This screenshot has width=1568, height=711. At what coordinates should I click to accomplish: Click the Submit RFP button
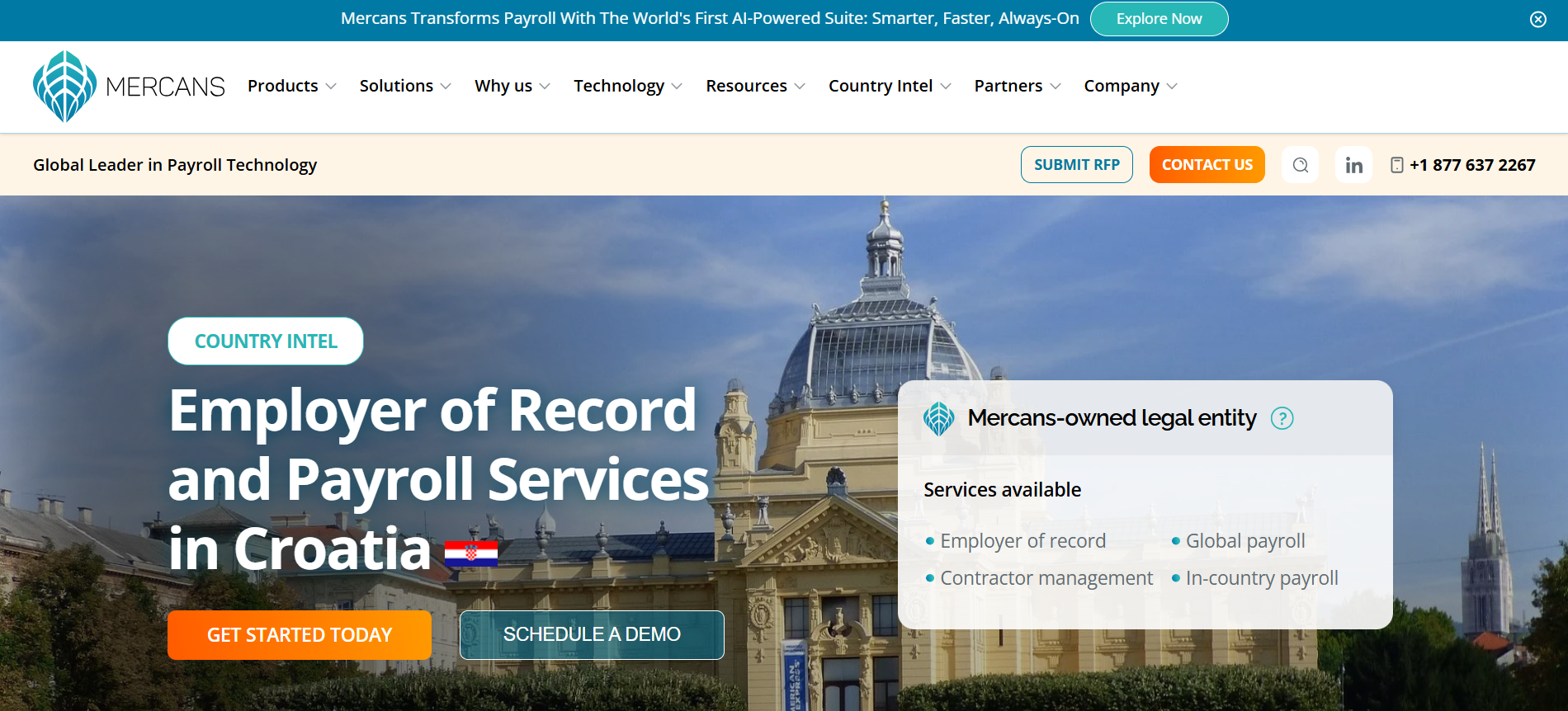click(1076, 165)
